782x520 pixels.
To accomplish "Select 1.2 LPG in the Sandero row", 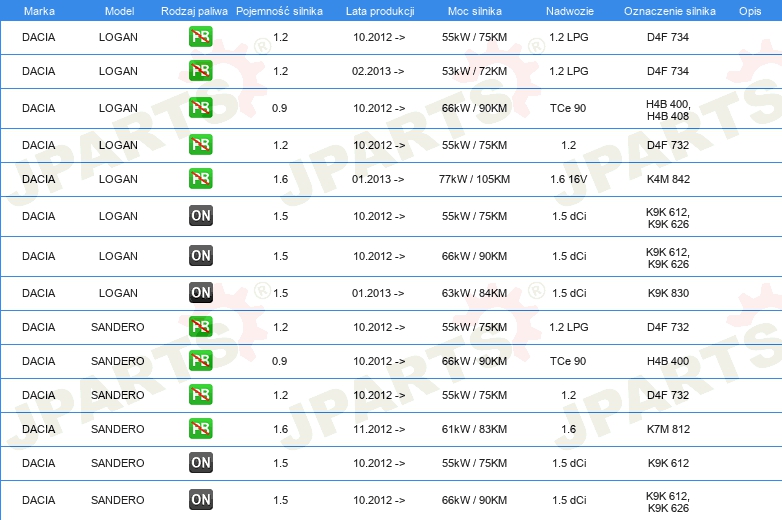I will 569,327.
